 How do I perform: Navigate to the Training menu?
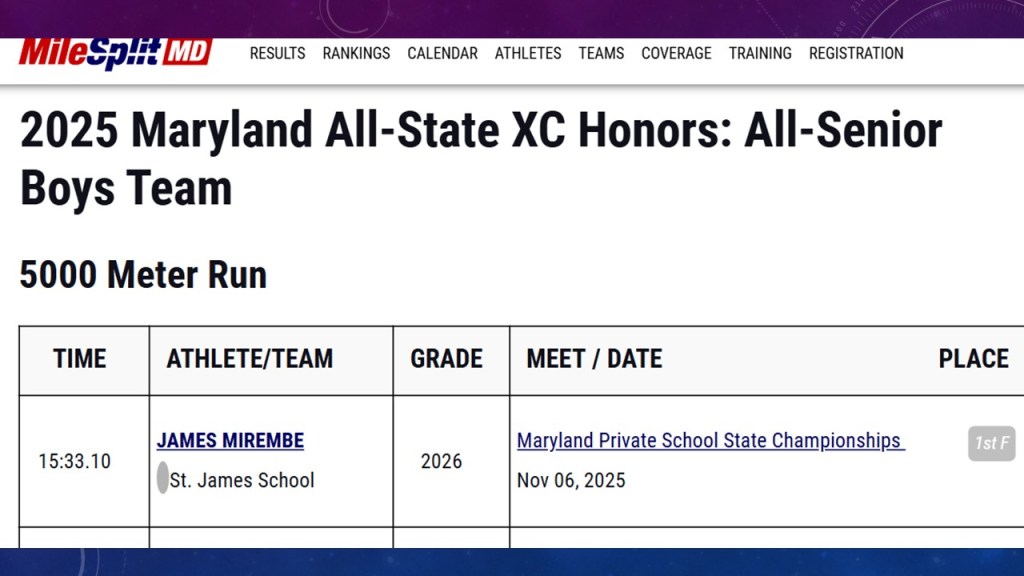(x=760, y=53)
